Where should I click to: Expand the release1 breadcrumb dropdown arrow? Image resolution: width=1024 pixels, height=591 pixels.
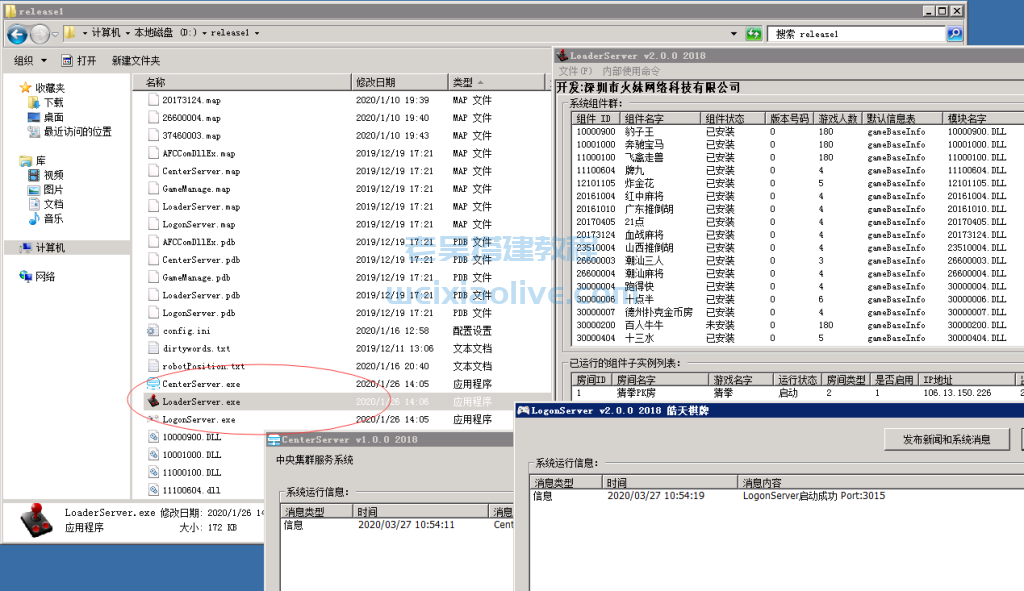pyautogui.click(x=257, y=33)
